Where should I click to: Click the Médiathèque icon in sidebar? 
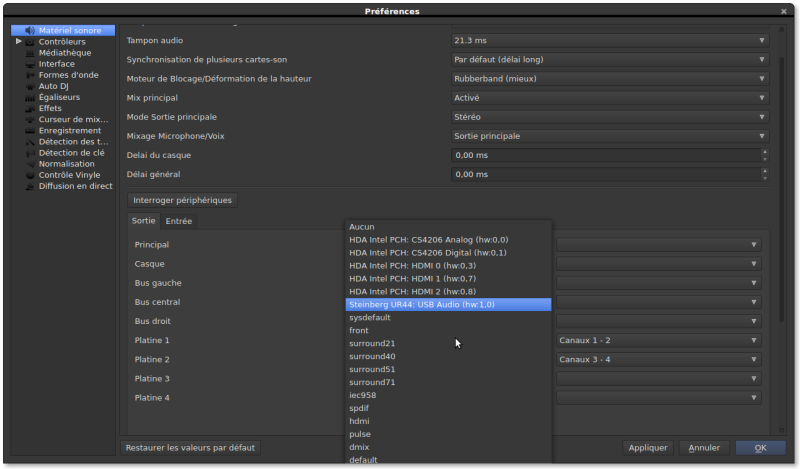click(30, 53)
